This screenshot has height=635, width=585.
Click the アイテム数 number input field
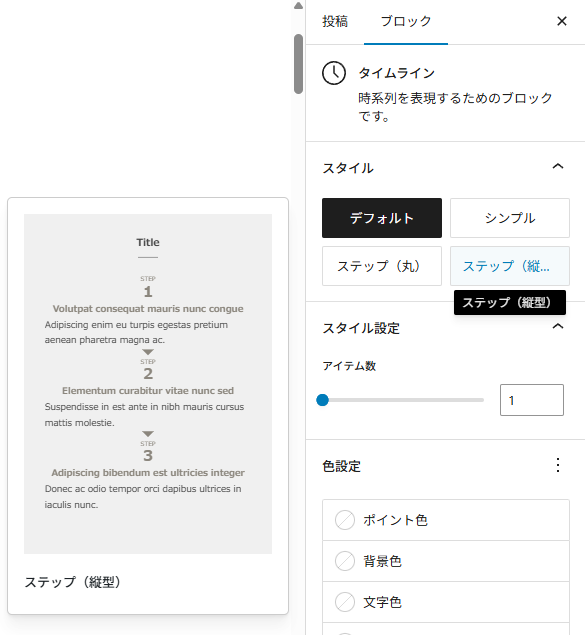pos(532,400)
